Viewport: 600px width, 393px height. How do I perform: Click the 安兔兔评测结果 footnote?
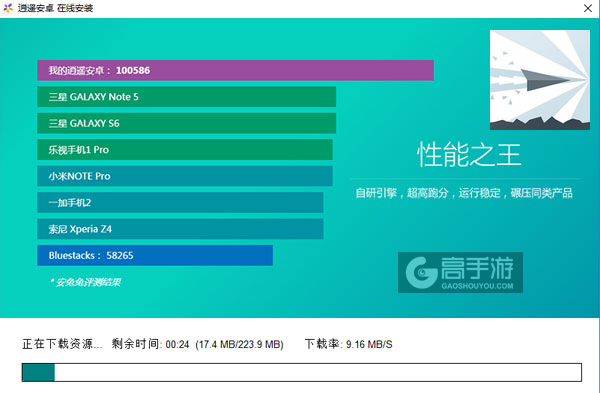(x=85, y=282)
